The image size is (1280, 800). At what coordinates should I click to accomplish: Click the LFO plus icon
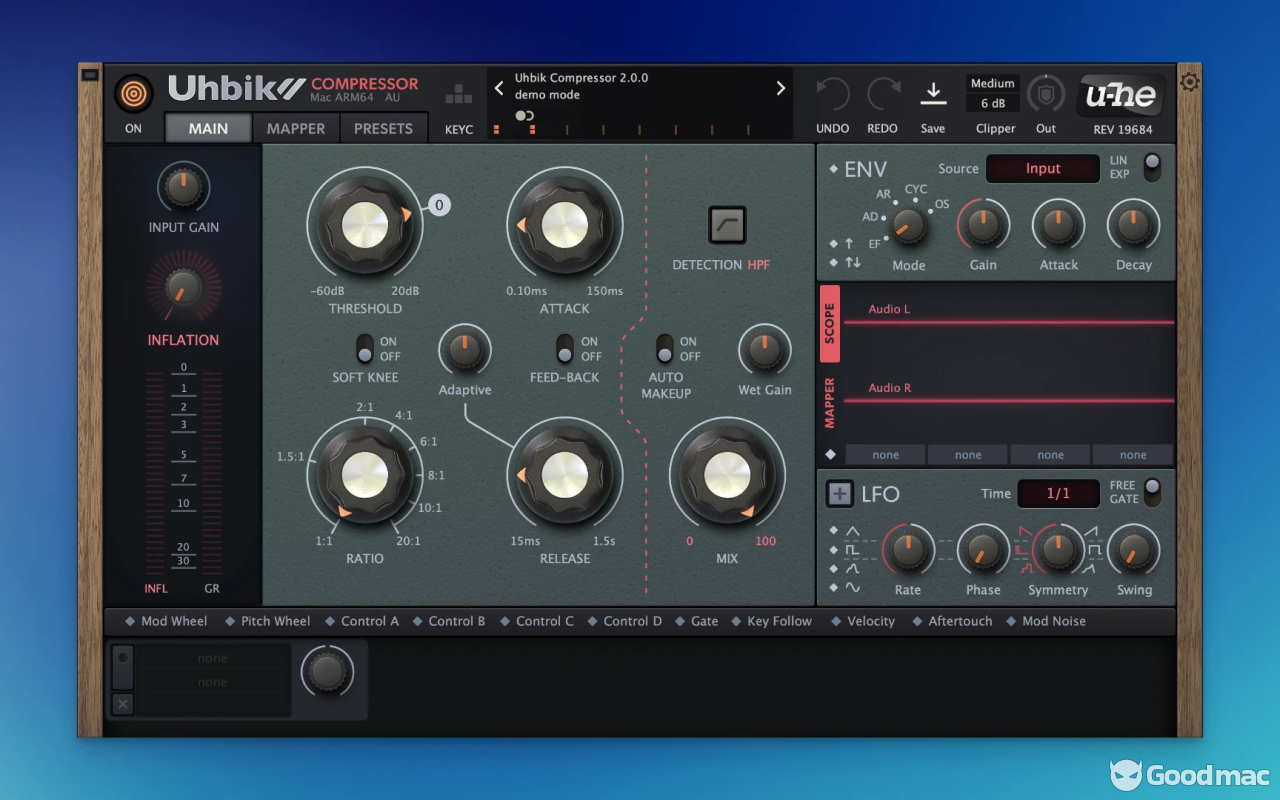tap(840, 493)
